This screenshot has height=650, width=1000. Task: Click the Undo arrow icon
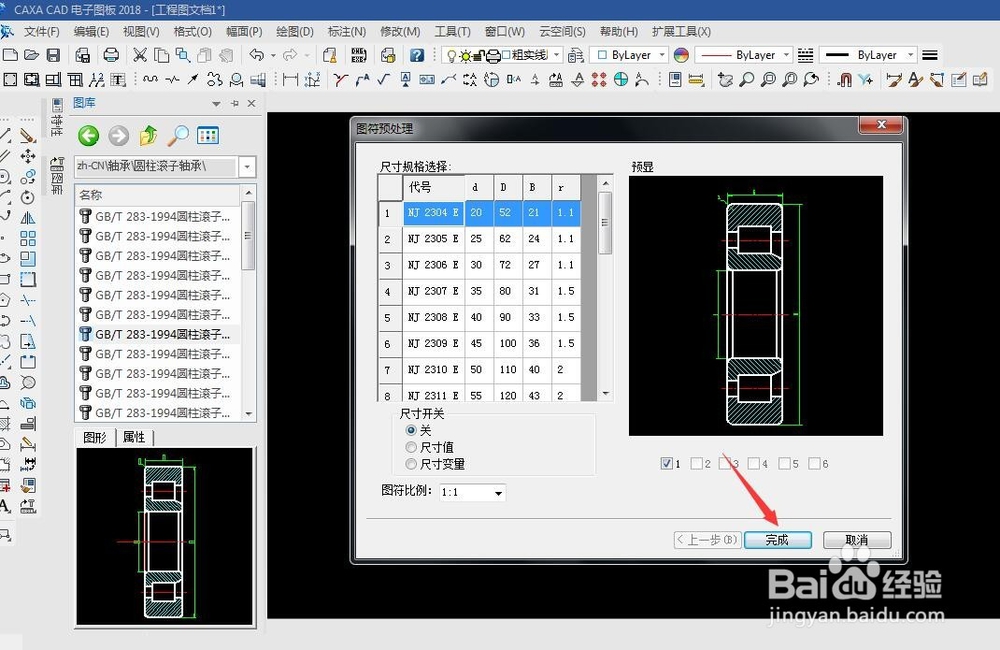[x=256, y=55]
